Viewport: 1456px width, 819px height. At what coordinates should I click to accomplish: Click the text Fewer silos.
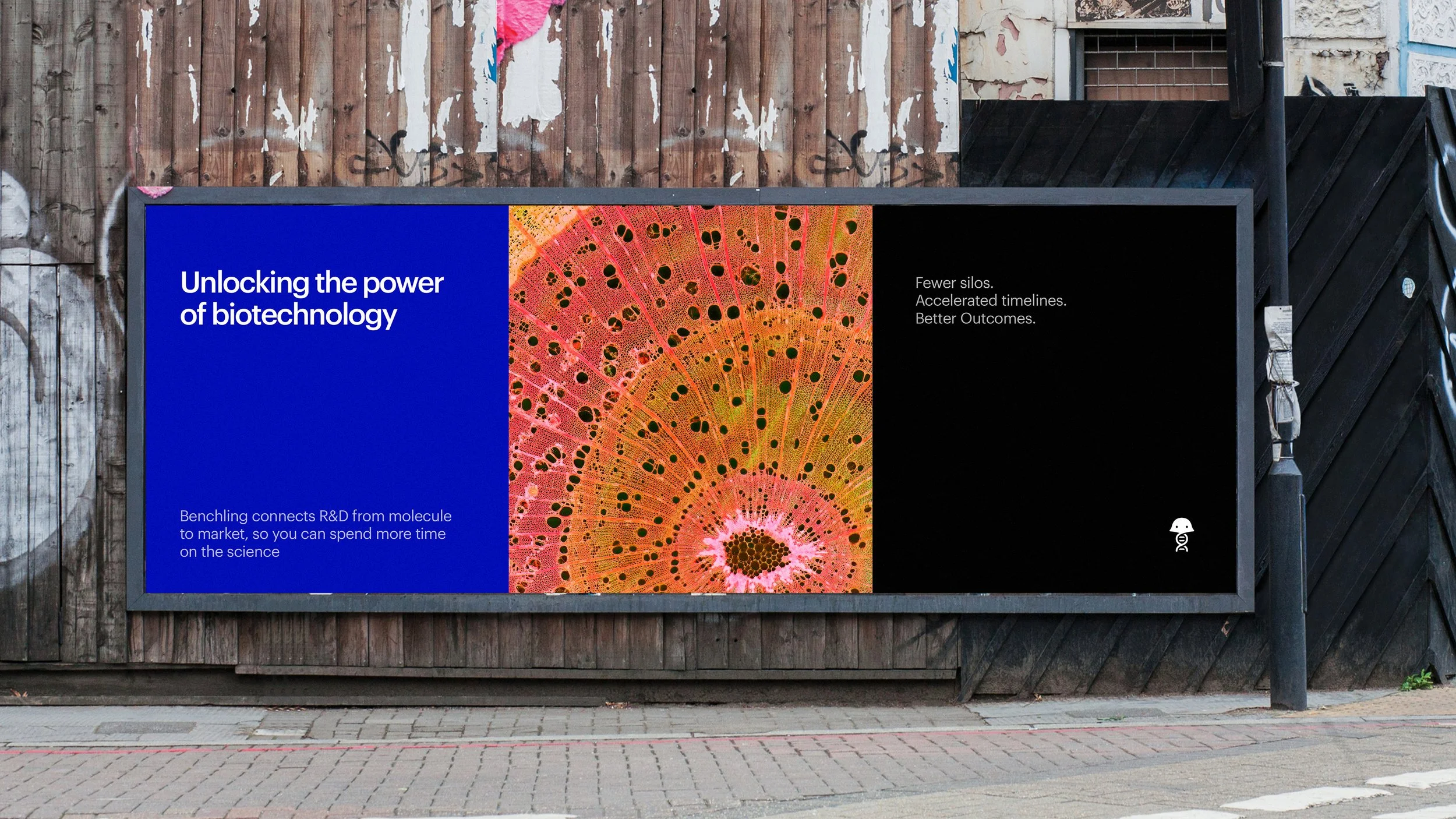[x=954, y=283]
